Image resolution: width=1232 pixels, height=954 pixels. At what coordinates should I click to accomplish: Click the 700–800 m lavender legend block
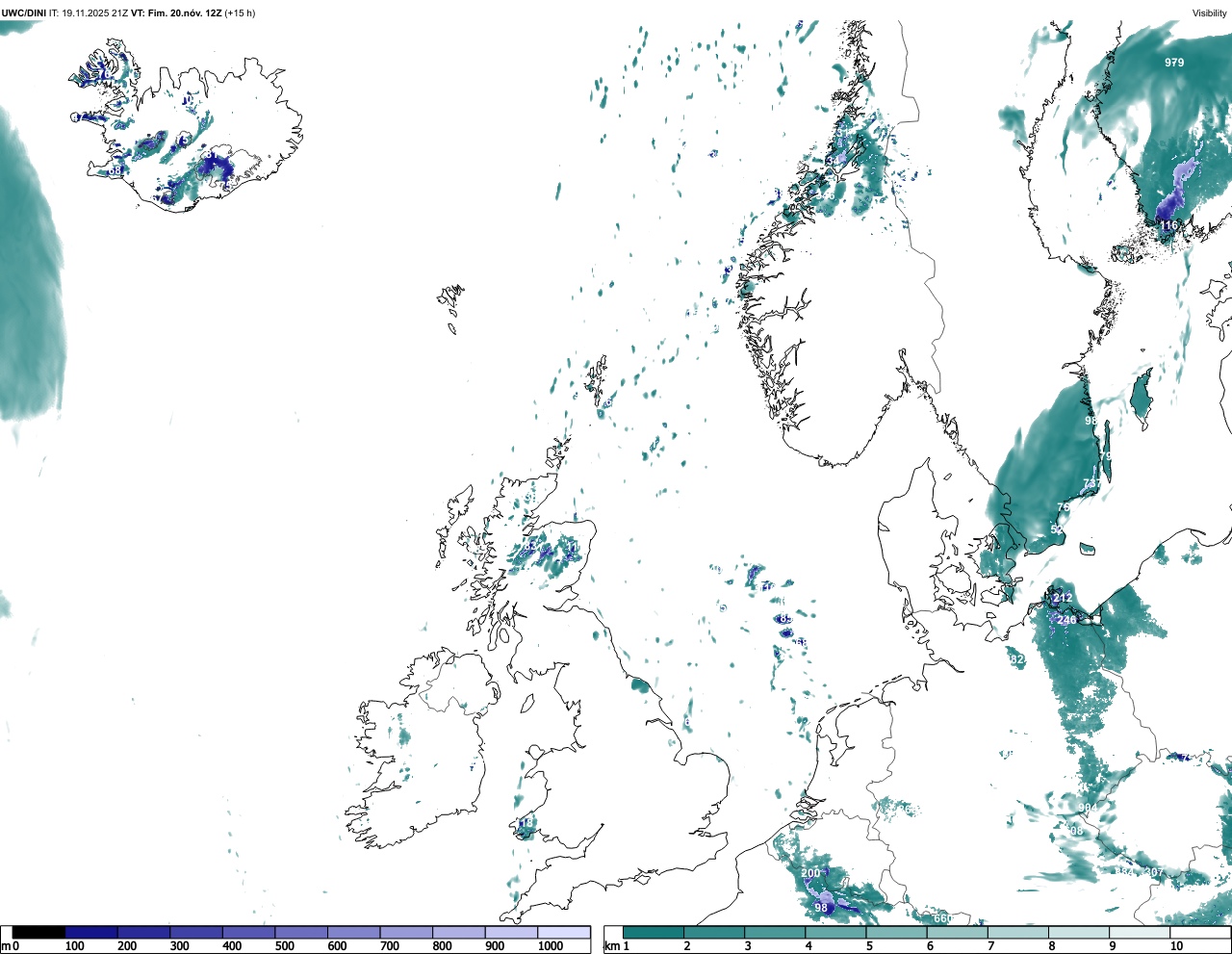406,932
